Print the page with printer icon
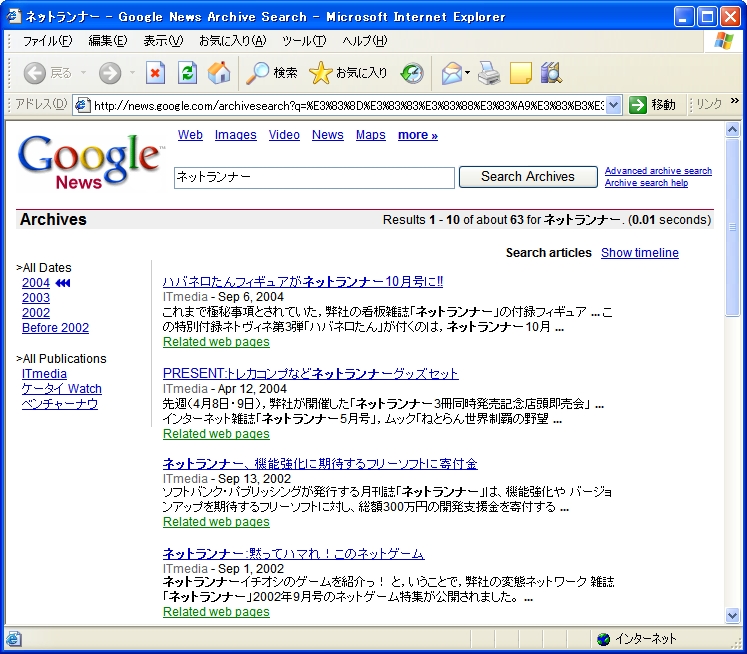 tap(489, 73)
